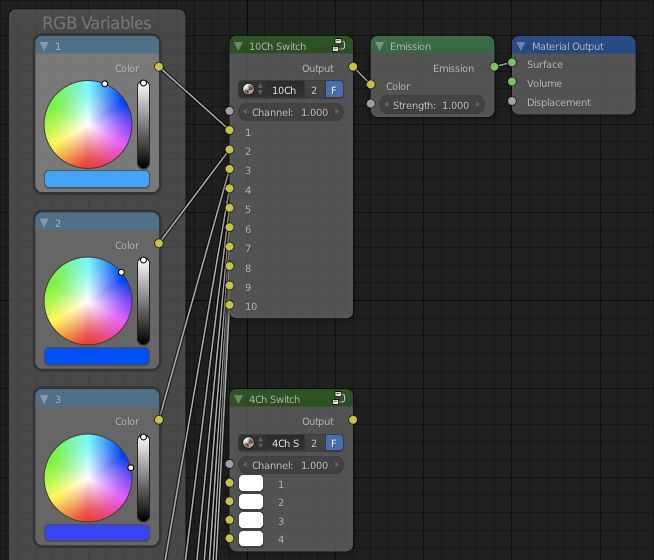Click 4Ch Switch Channel value field
654x560 pixels.
pos(291,465)
